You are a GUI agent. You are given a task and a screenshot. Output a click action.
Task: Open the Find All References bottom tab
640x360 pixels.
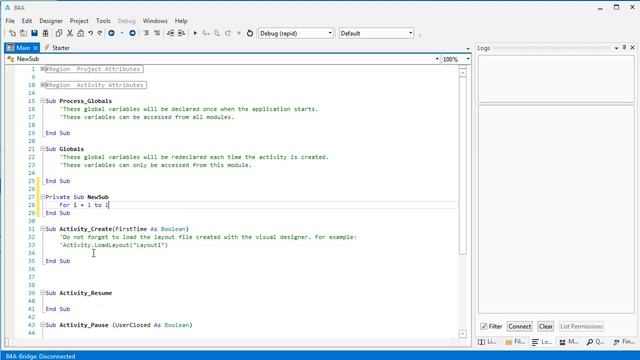click(624, 342)
